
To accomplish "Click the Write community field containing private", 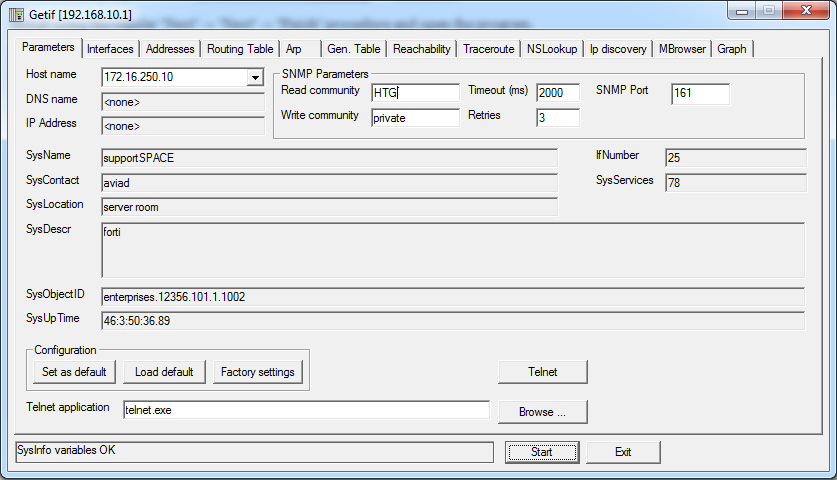I will click(415, 117).
